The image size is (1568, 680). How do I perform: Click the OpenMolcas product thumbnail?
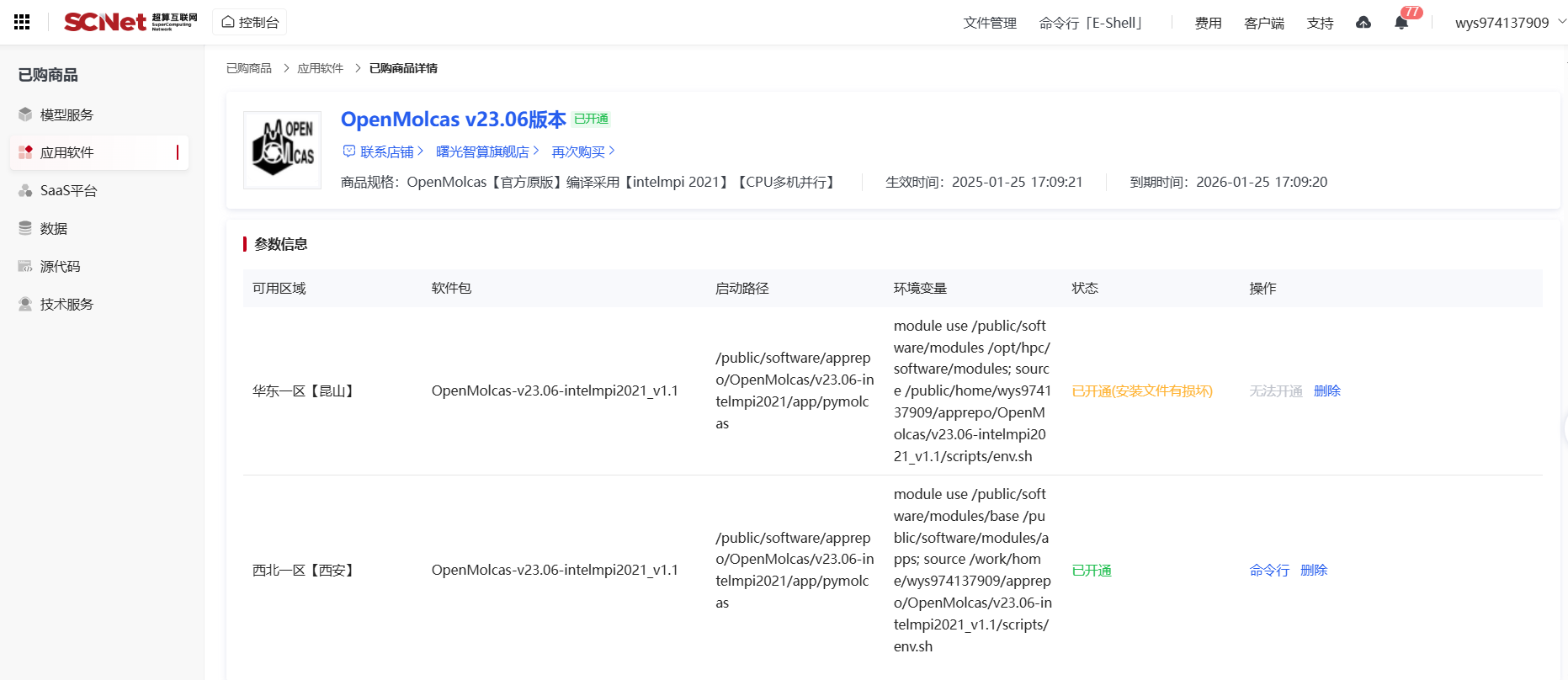click(282, 150)
